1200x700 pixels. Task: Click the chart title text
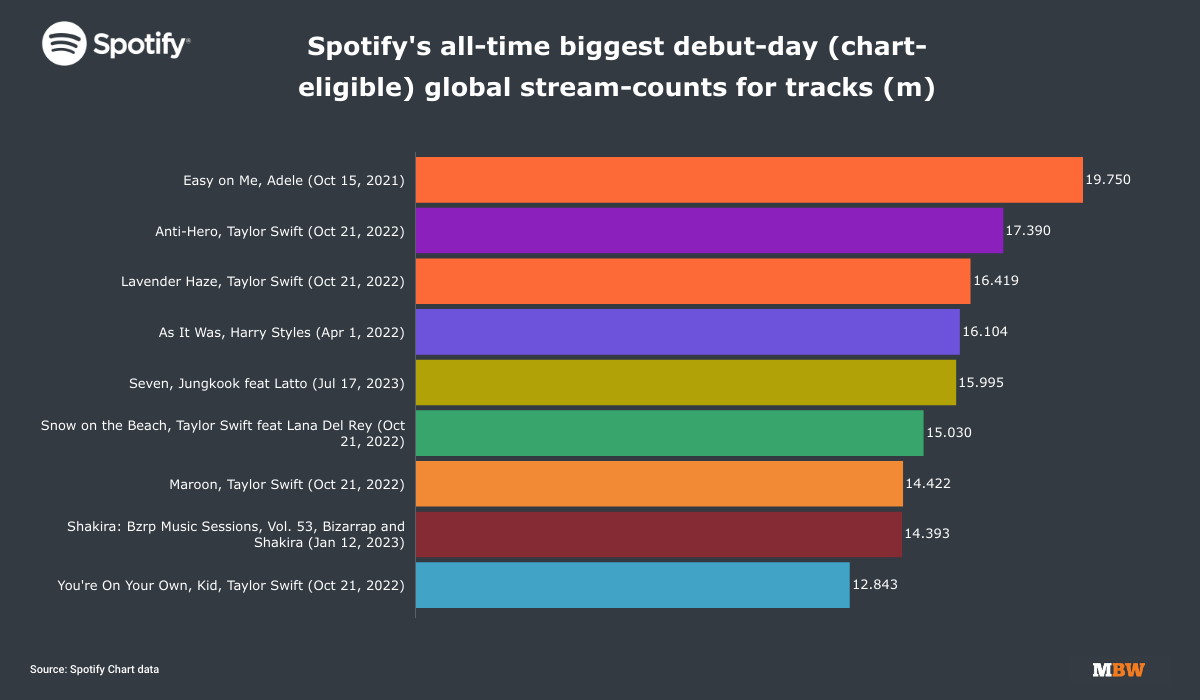620,67
